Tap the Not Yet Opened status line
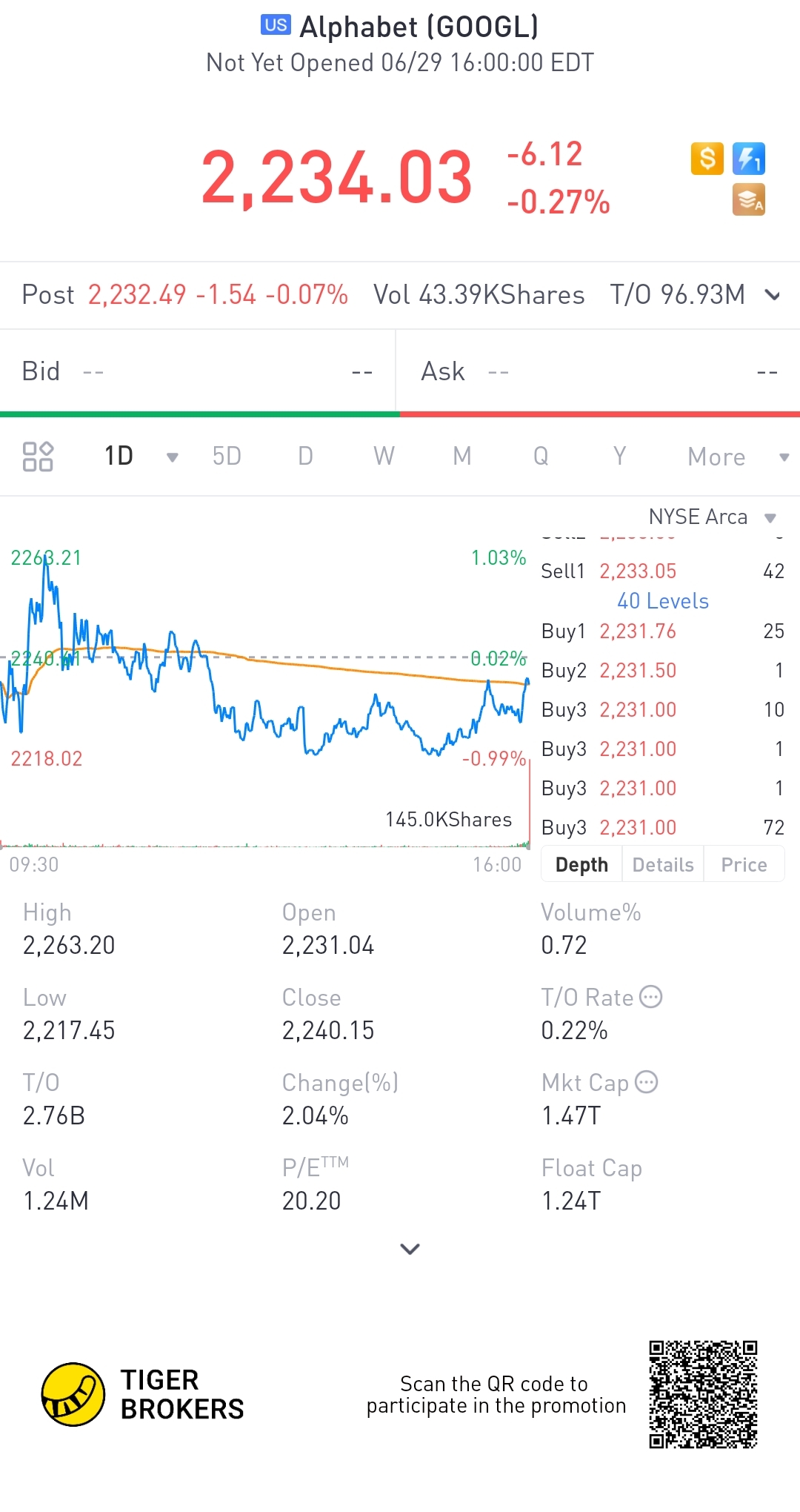 tap(400, 63)
